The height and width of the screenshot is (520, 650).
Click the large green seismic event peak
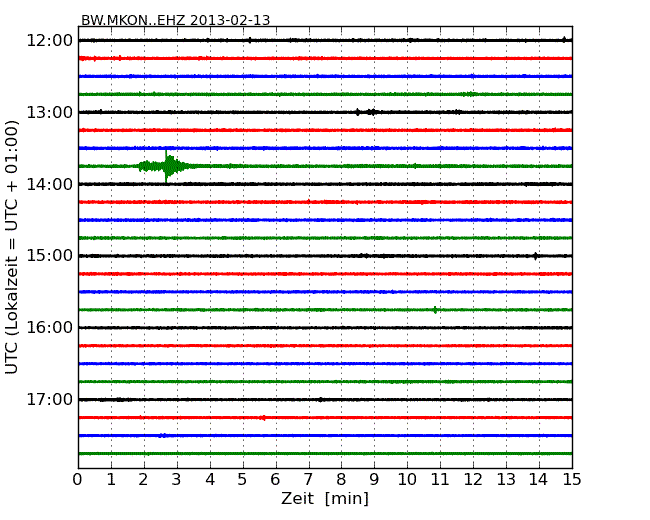point(166,166)
